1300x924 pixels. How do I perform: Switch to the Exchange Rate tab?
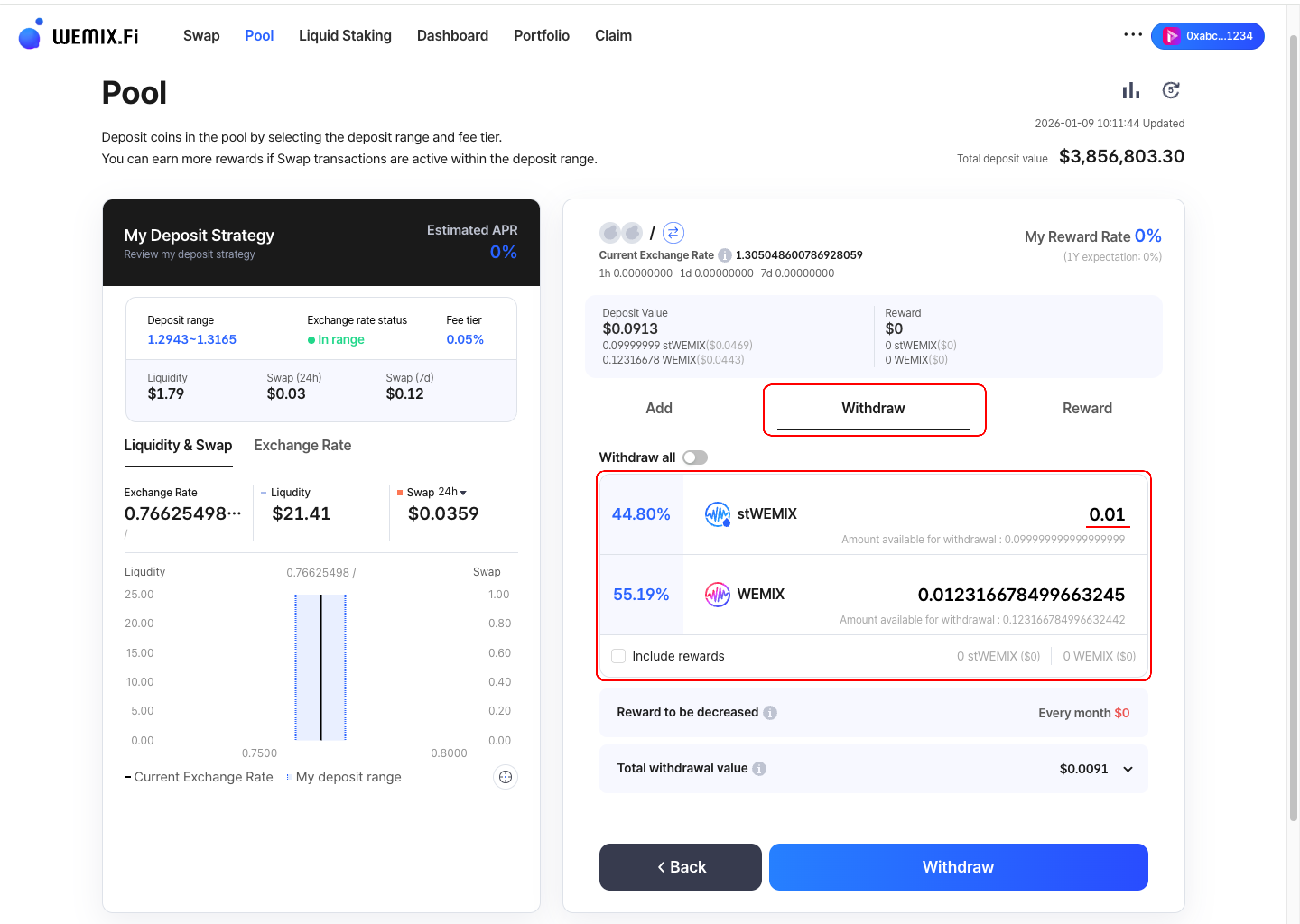(x=302, y=445)
